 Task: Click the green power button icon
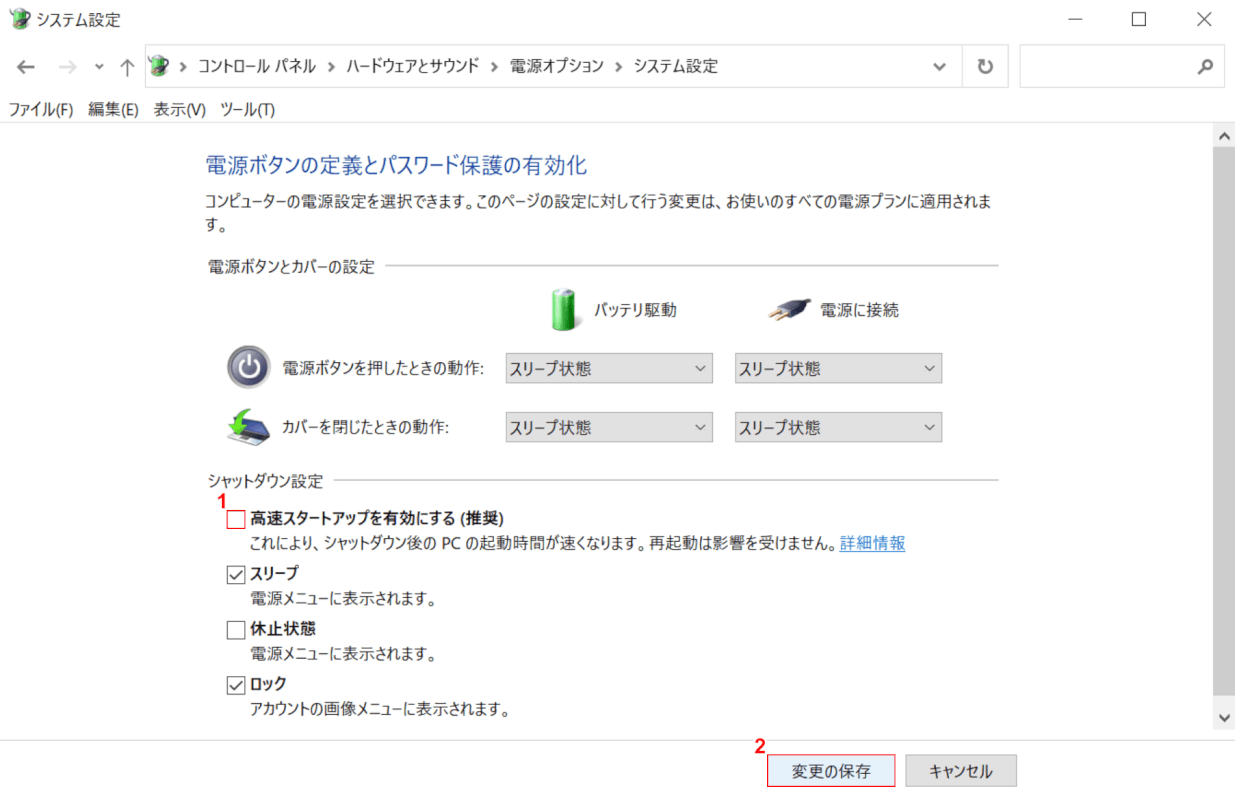pos(248,368)
